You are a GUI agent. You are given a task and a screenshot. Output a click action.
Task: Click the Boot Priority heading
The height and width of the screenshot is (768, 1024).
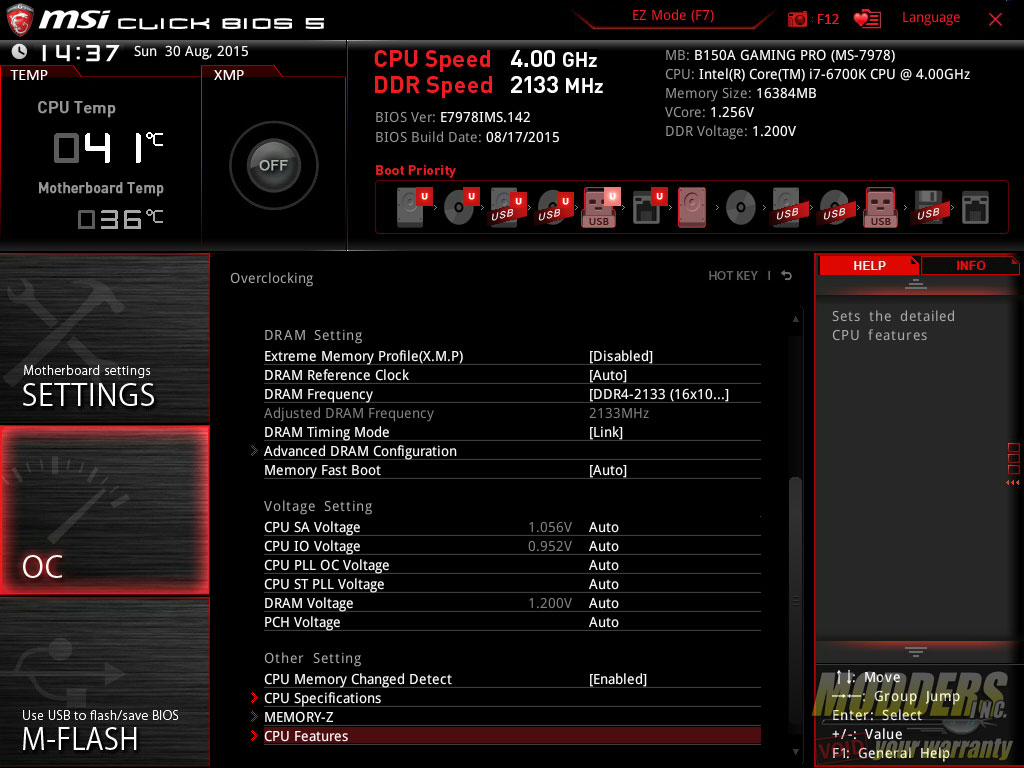coord(415,170)
